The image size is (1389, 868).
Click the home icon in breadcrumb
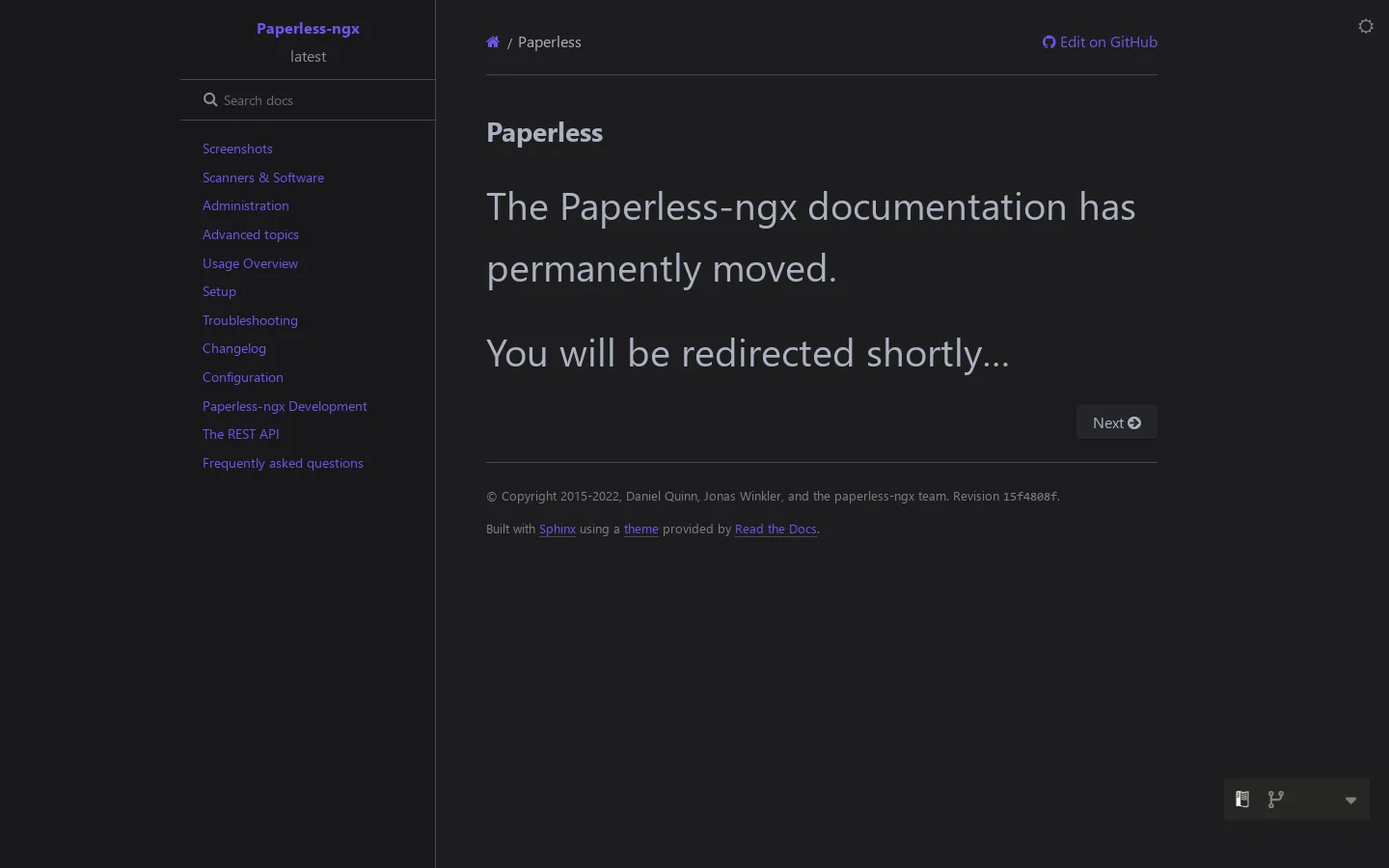493,42
